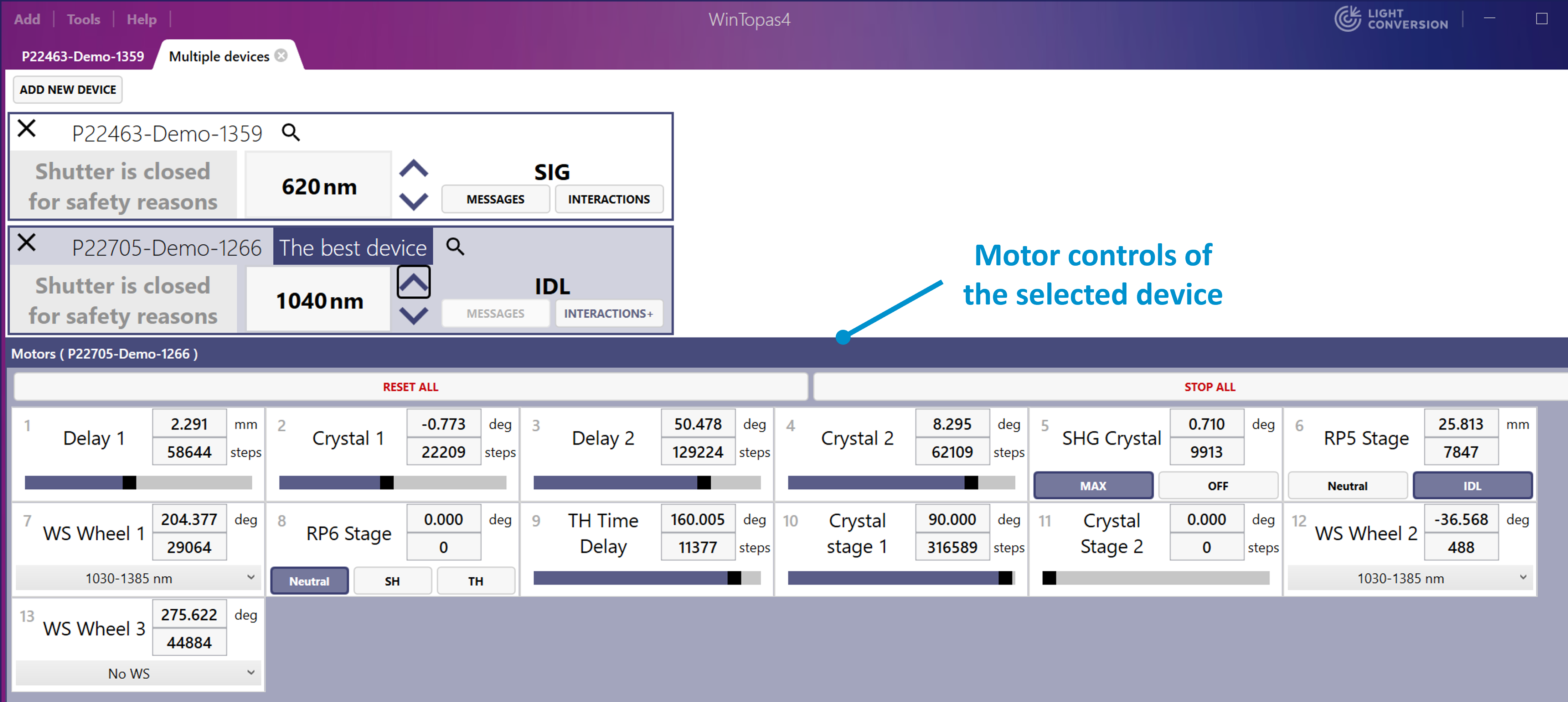Click Delay 2 steps field 129224
1568x702 pixels.
pyautogui.click(x=698, y=452)
